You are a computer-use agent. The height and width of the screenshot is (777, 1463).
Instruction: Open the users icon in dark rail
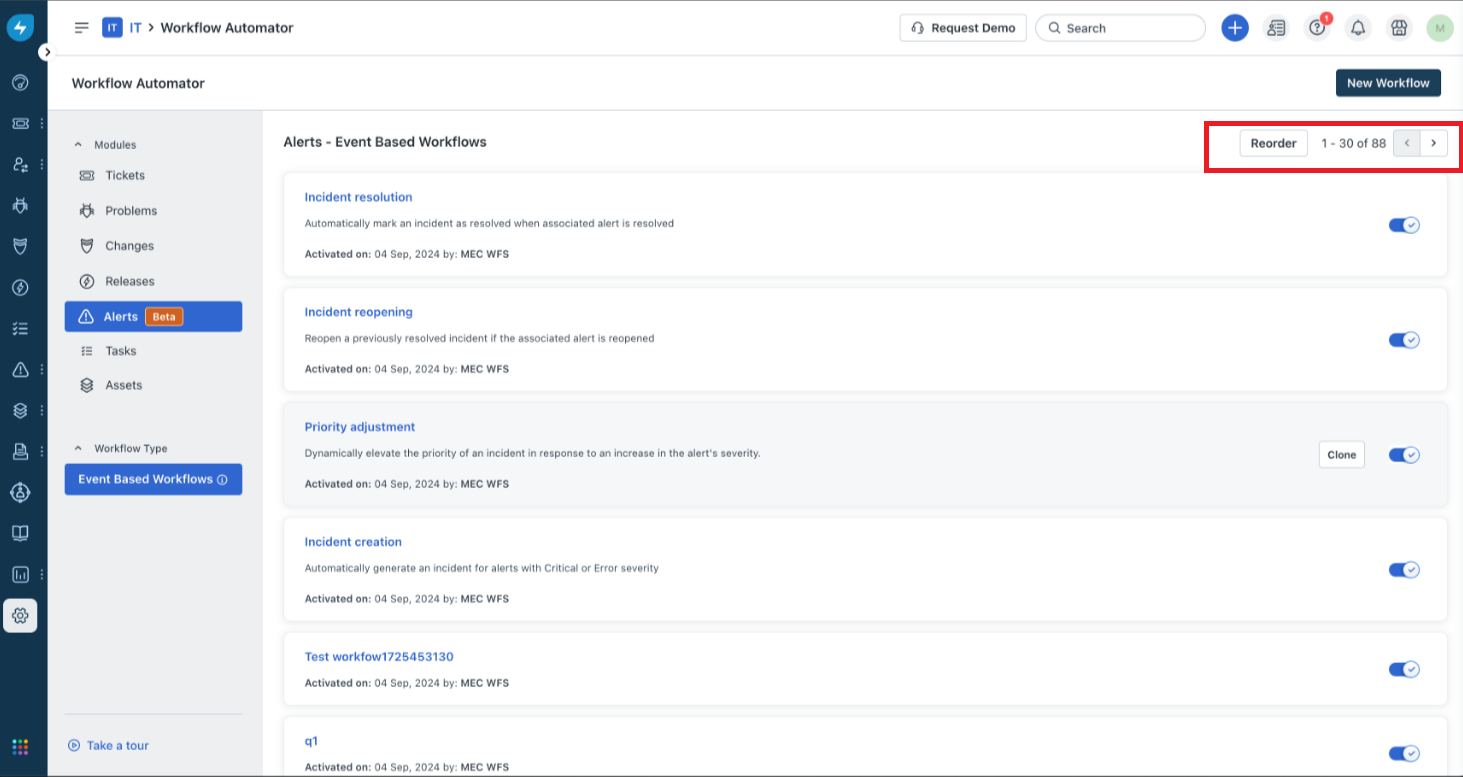20,164
